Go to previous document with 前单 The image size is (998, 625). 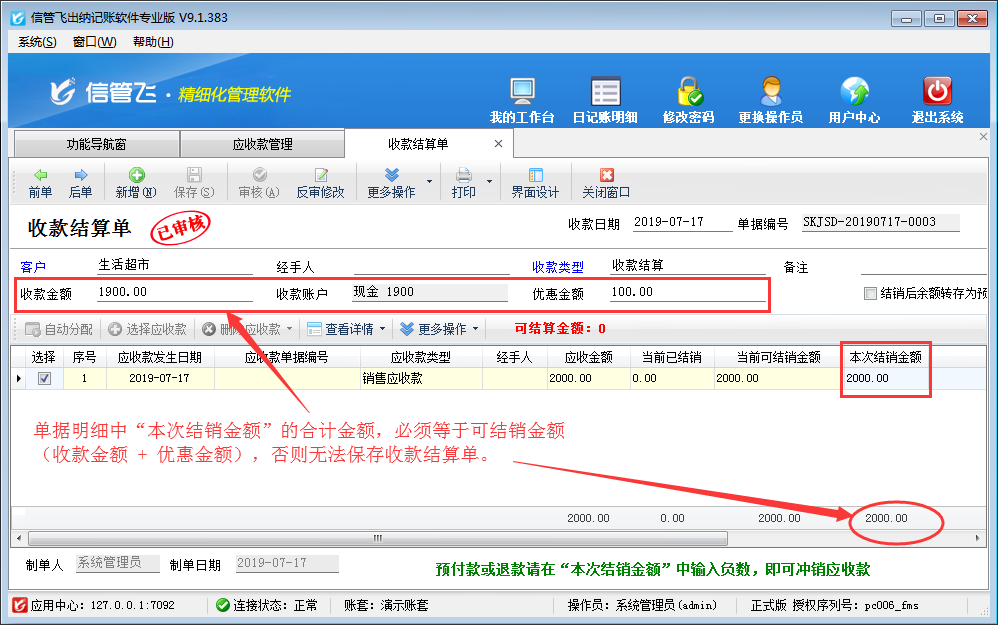(x=40, y=183)
